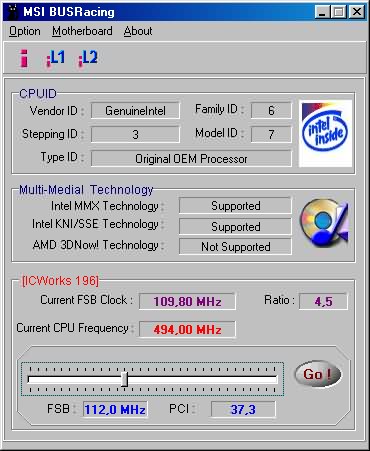This screenshot has height=451, width=370.
Task: Click the [ICWorks 196] group label
Action: click(60, 281)
